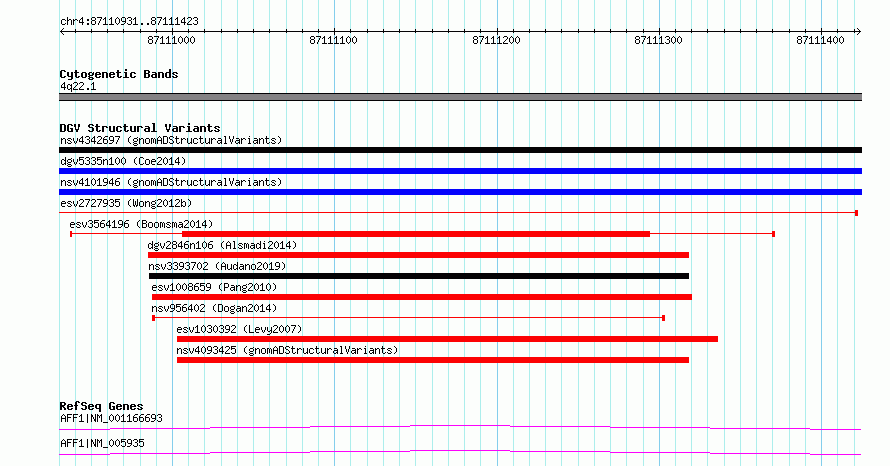This screenshot has height=466, width=890.
Task: Click the 87111000 ruler coordinate
Action: click(171, 40)
